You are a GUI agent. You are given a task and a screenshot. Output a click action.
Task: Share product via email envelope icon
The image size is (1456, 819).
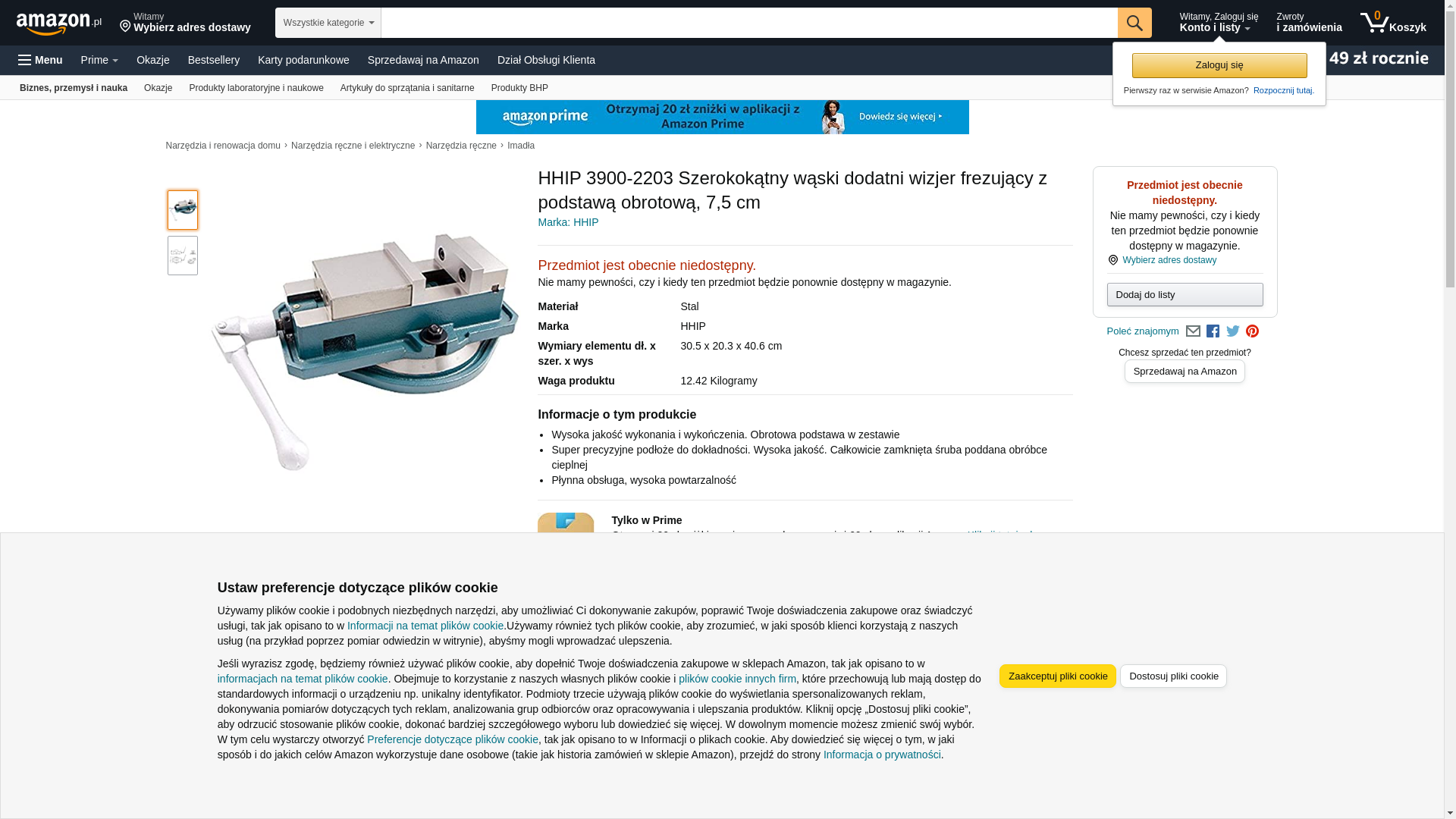(x=1193, y=331)
